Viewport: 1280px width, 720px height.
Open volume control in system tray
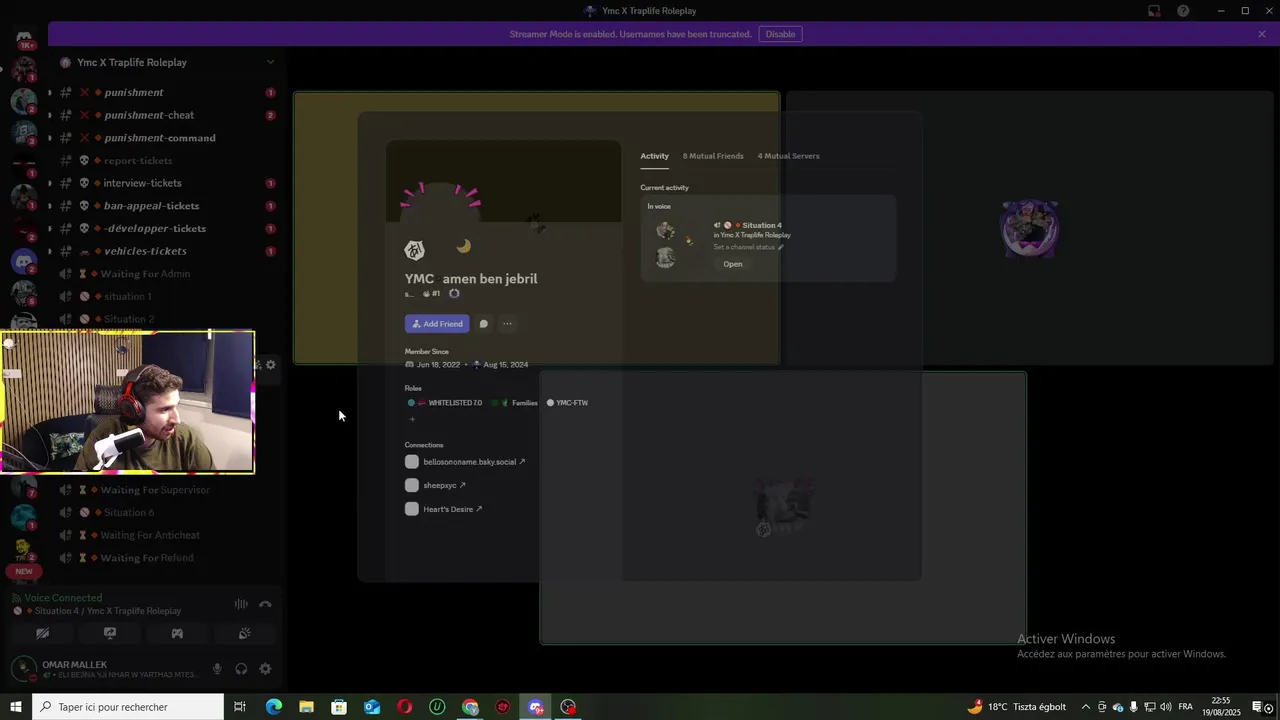(1166, 707)
